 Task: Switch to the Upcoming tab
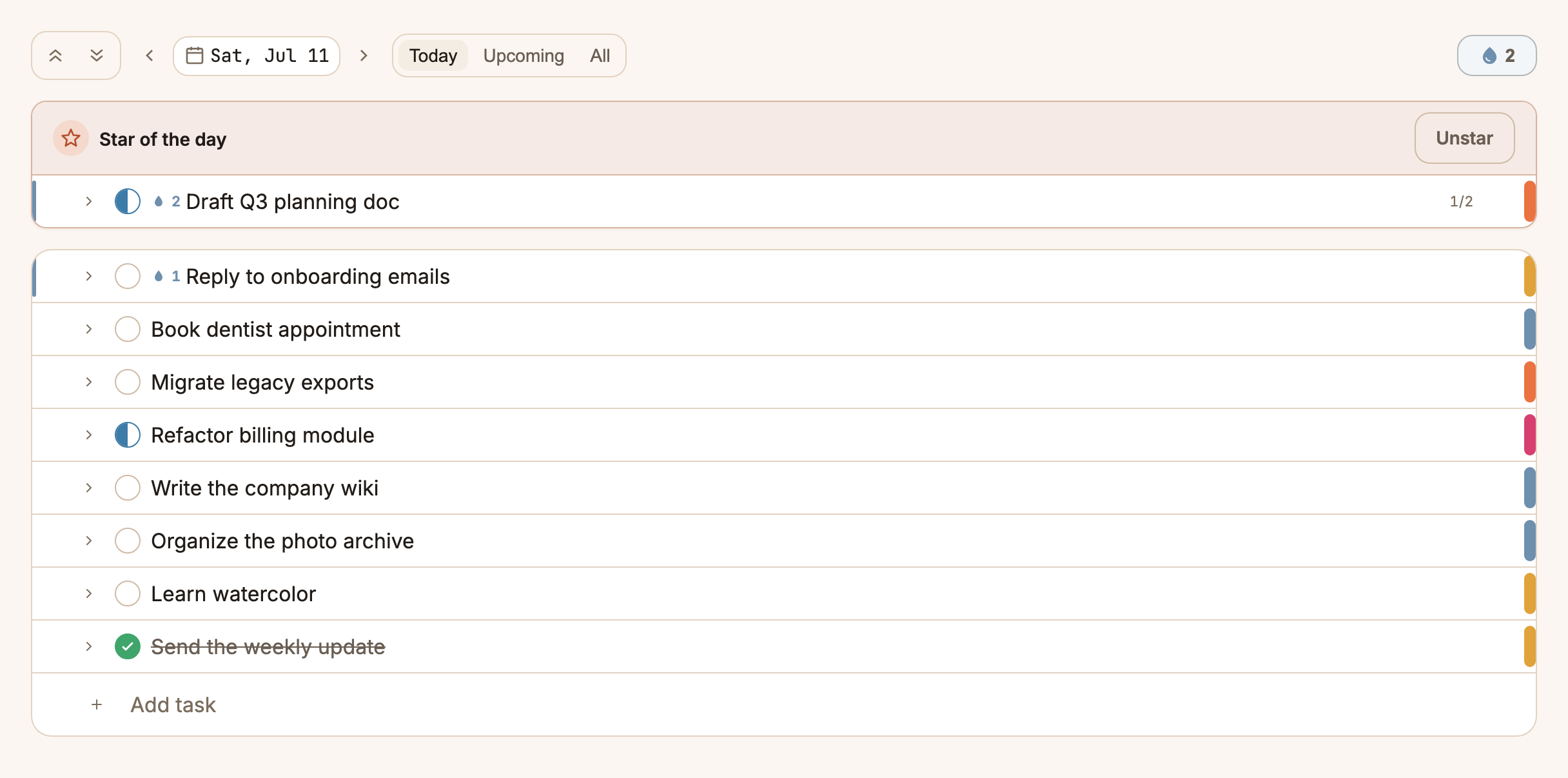(524, 55)
